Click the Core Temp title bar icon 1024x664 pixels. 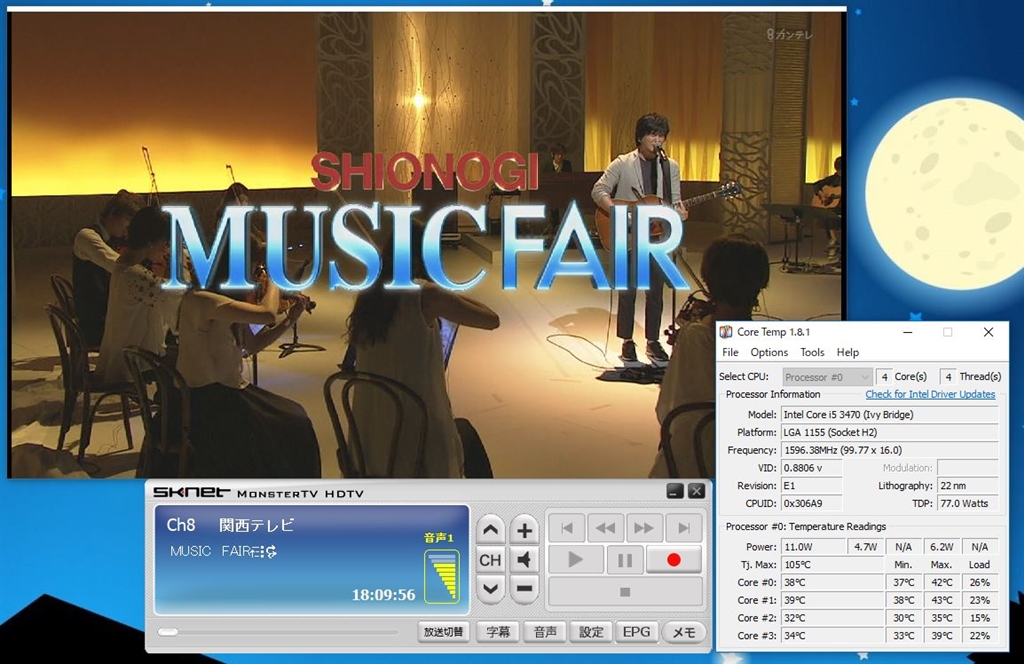(726, 332)
